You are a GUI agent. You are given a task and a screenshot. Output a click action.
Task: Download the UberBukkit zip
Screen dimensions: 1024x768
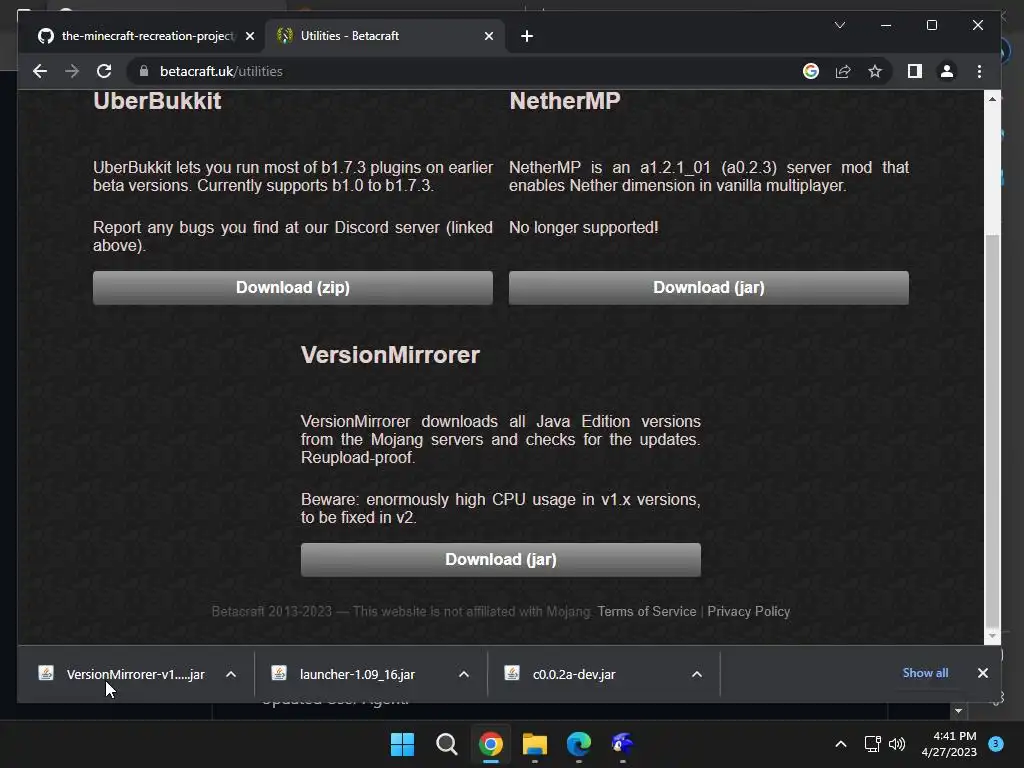click(x=293, y=288)
